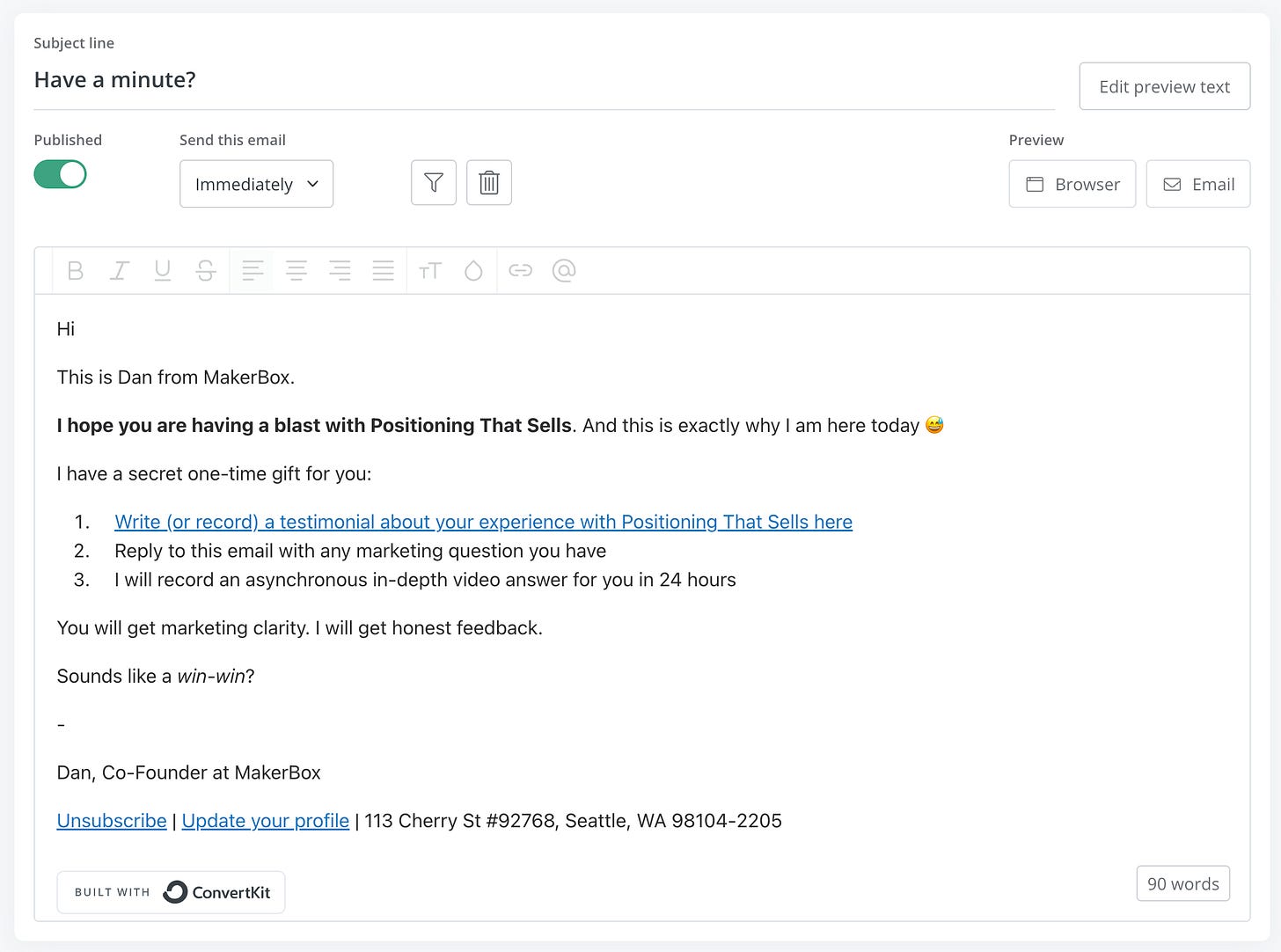1281x952 pixels.
Task: Click the Unsubscribe link
Action: [112, 821]
